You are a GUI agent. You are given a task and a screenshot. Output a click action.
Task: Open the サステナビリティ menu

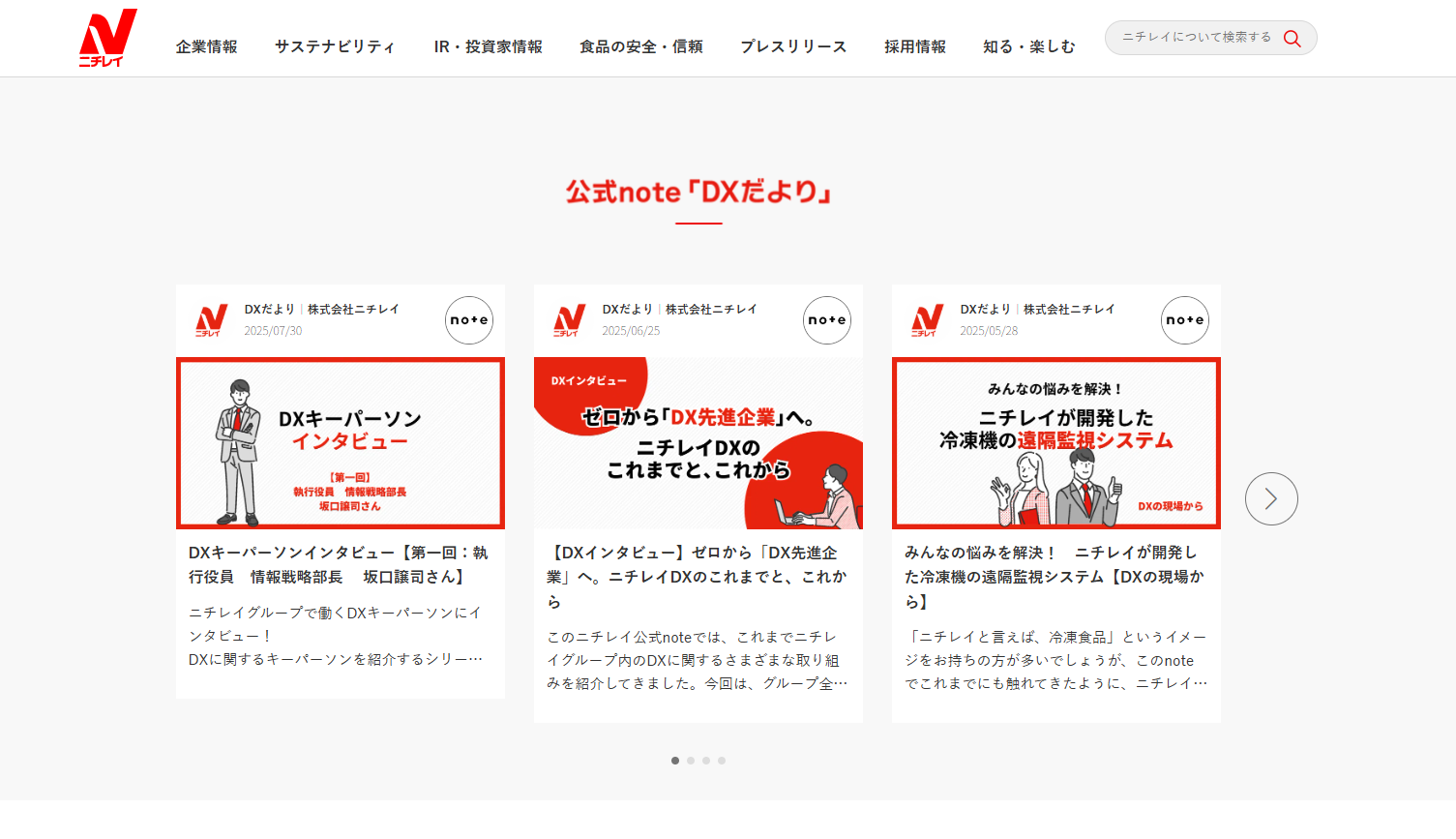pyautogui.click(x=335, y=46)
